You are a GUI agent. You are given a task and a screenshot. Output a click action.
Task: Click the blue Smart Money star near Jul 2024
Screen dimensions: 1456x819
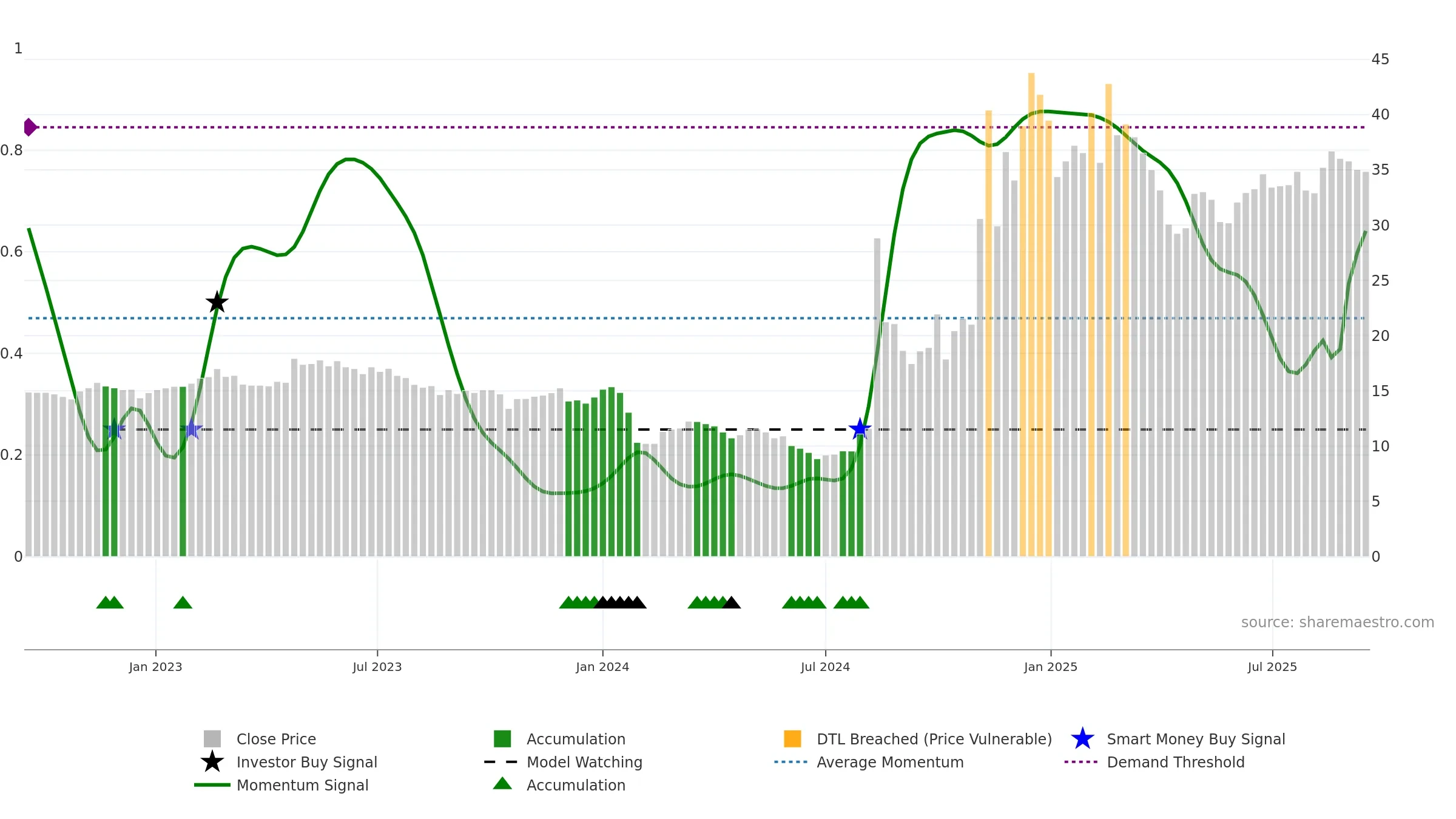coord(860,429)
